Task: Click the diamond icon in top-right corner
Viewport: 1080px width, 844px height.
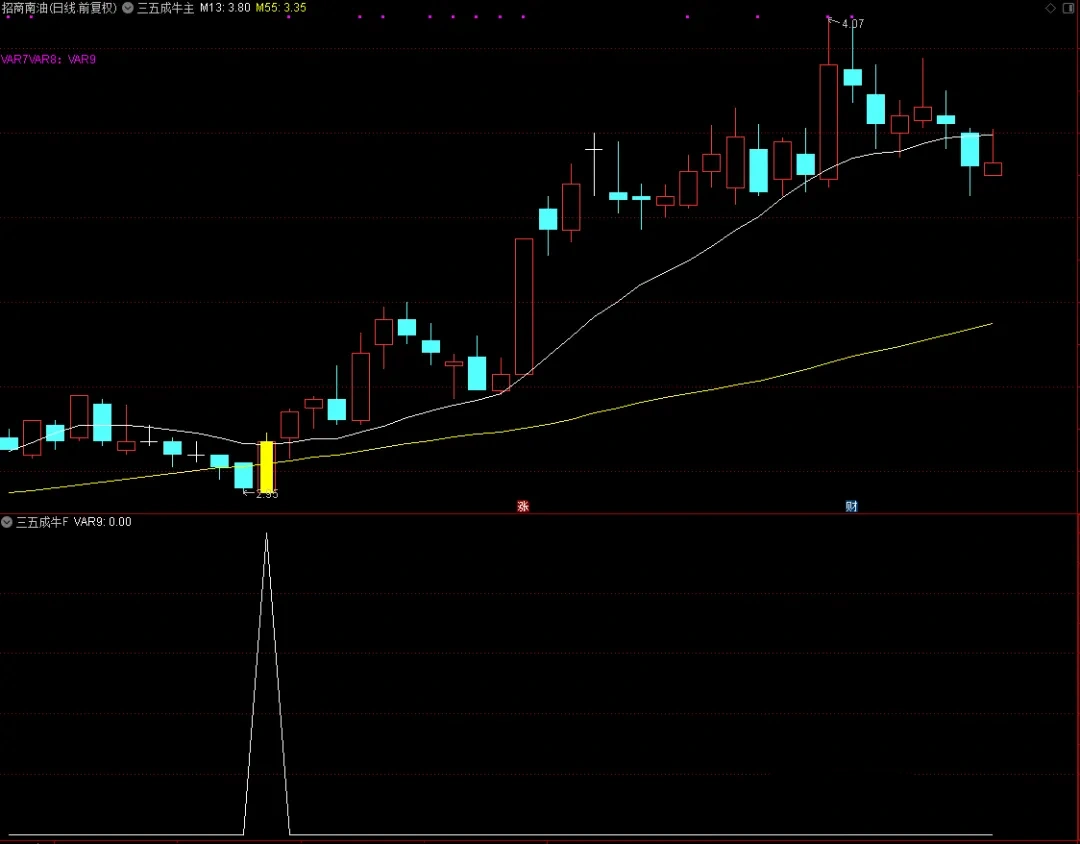Action: [1049, 8]
